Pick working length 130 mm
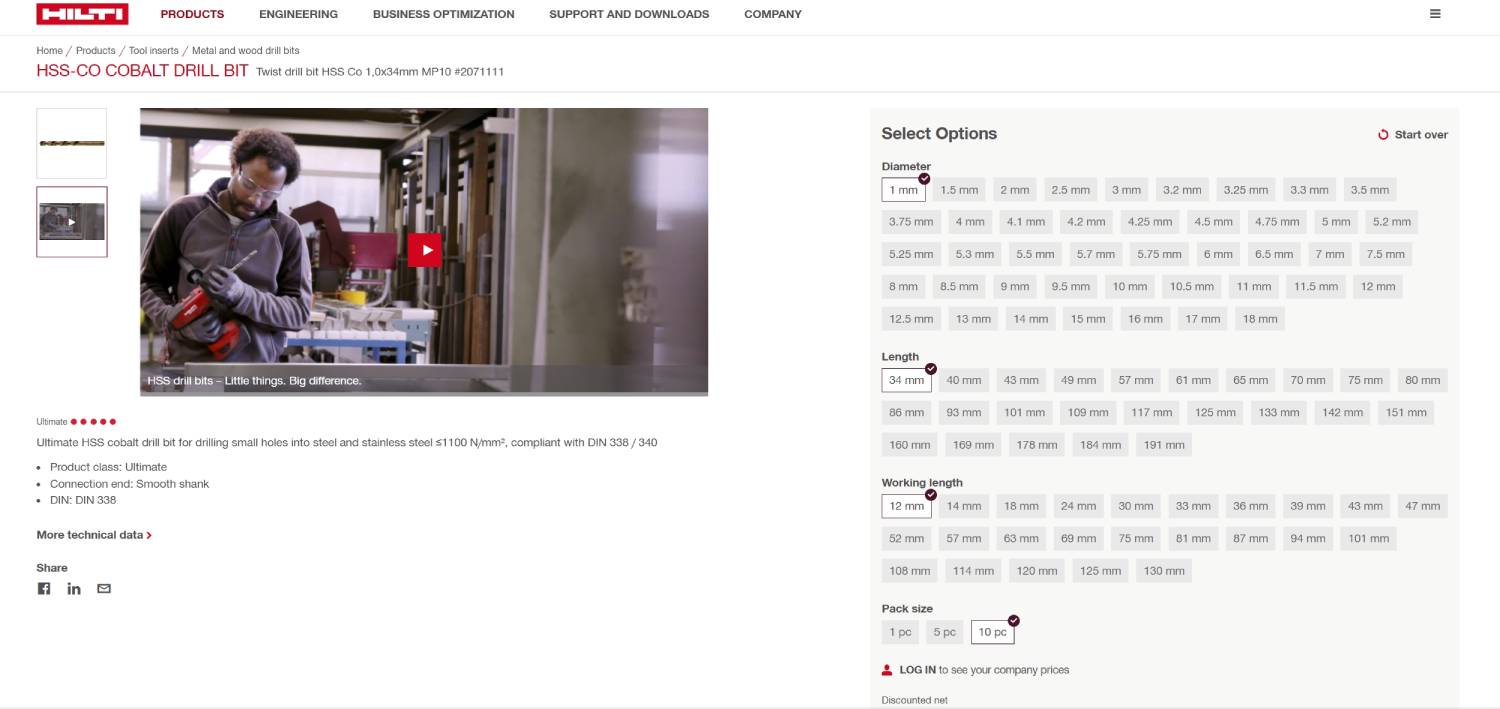Image resolution: width=1500 pixels, height=709 pixels. 1164,571
